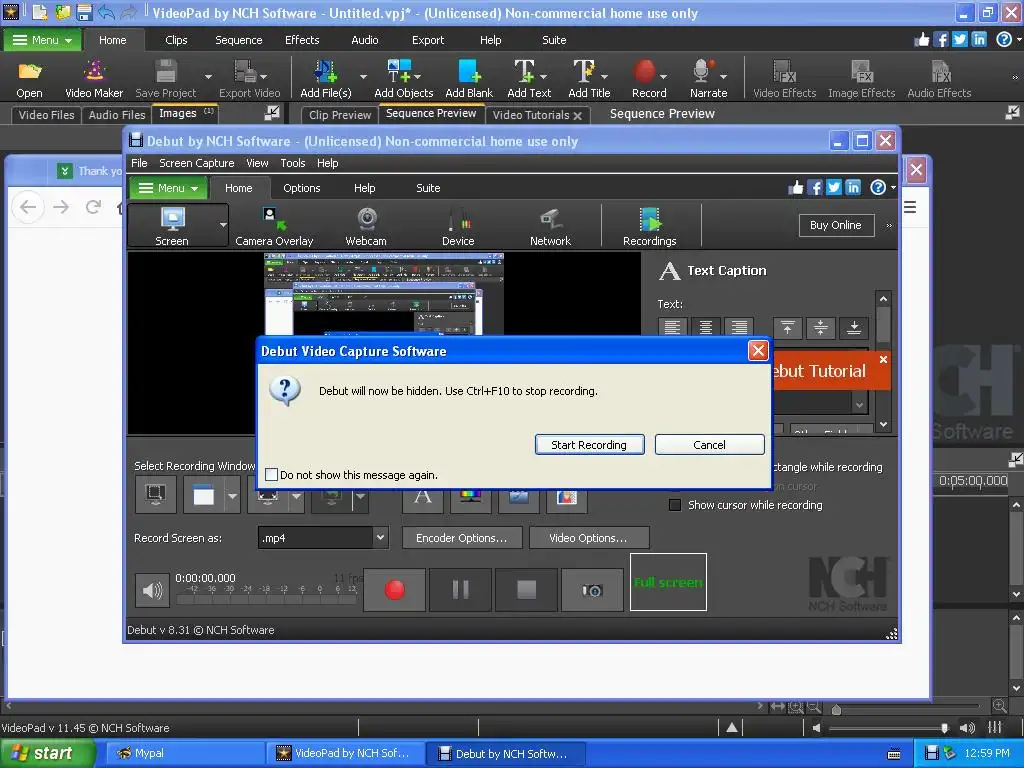The image size is (1024, 768).
Task: Select Network source in Debut
Action: [551, 225]
